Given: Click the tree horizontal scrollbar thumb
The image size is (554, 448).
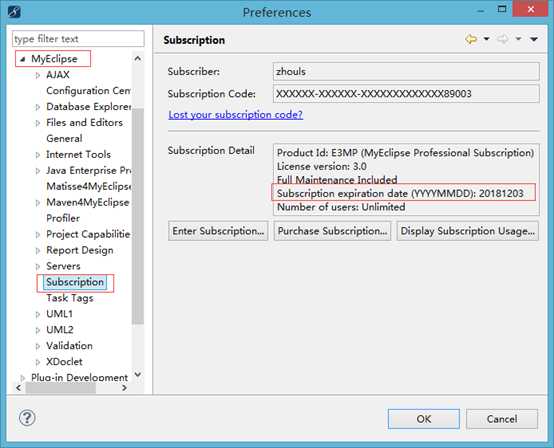Looking at the screenshot, I should coord(61,388).
